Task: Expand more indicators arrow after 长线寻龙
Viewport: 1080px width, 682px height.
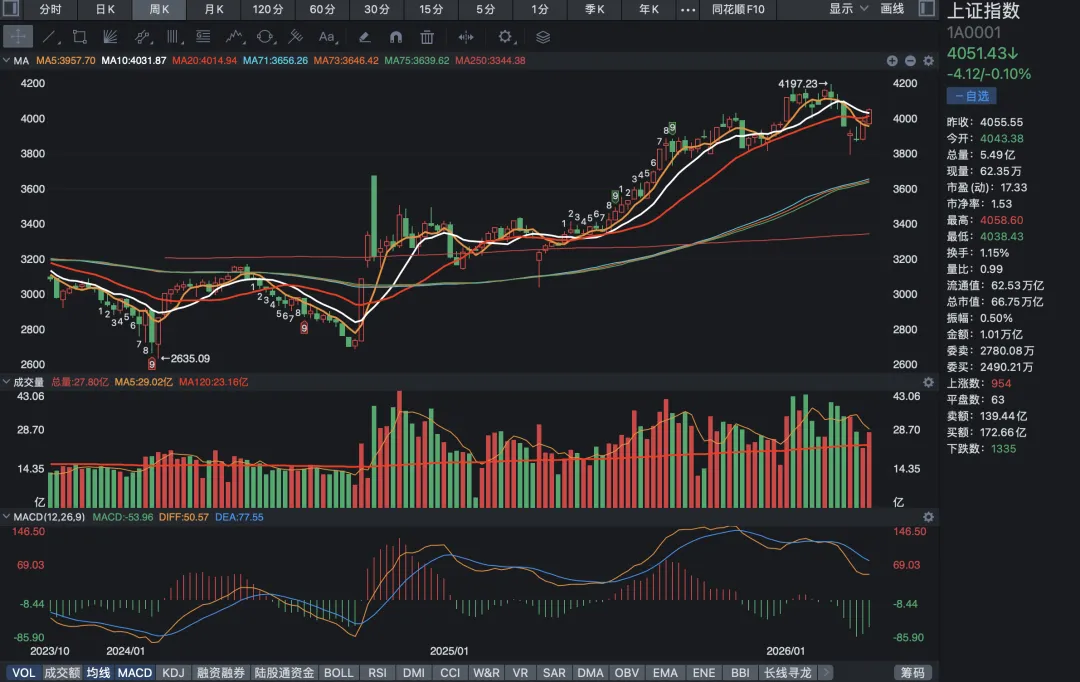Action: point(826,672)
